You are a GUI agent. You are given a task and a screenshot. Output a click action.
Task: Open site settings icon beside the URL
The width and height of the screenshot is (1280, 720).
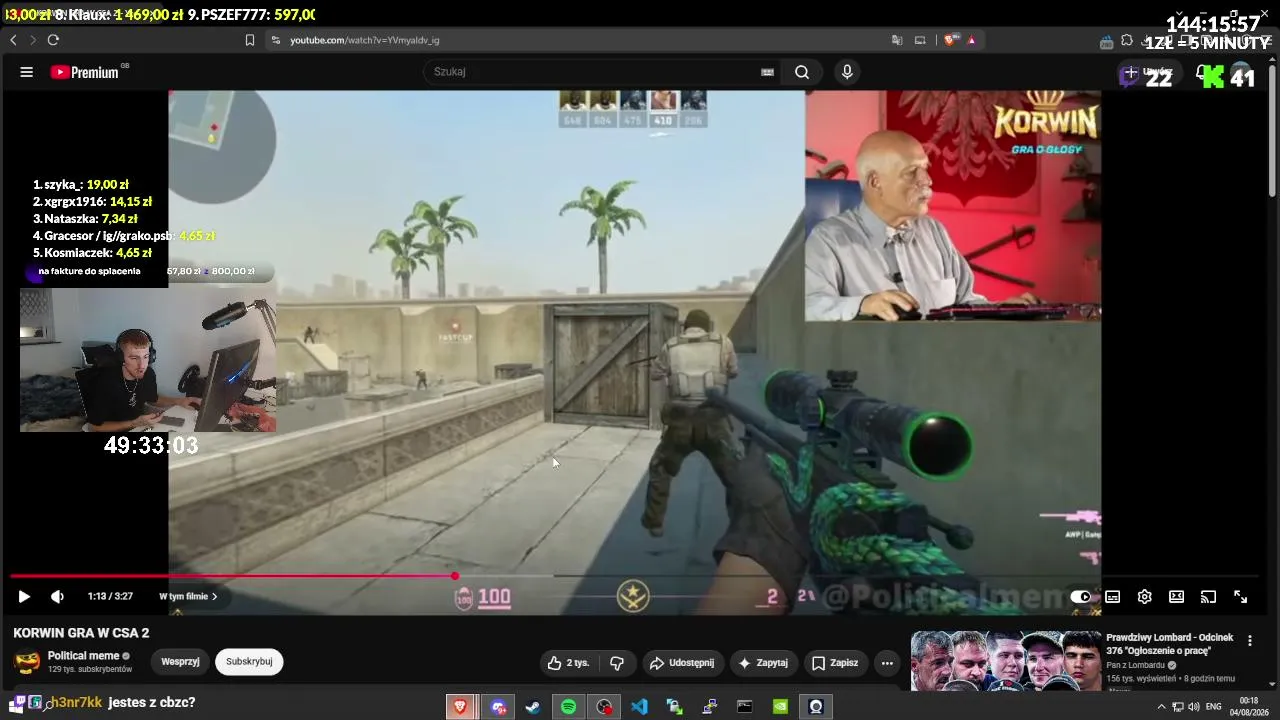(x=275, y=40)
